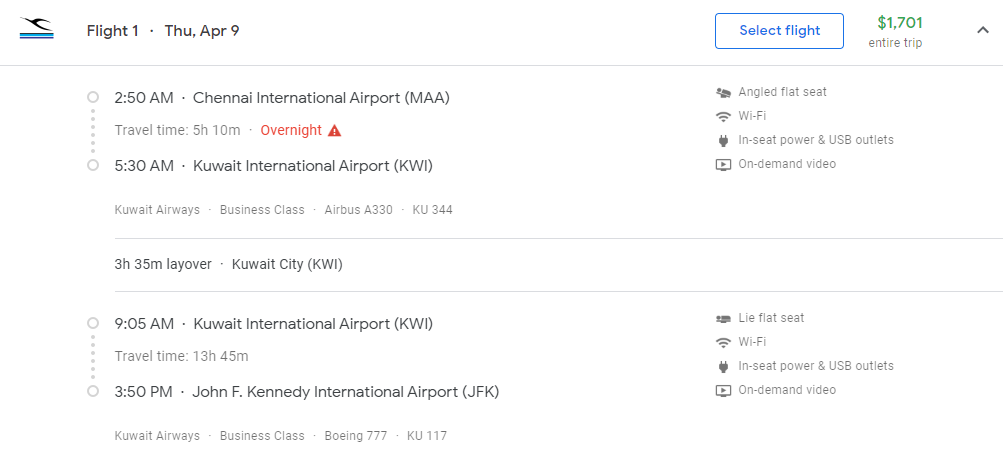Click the Wi-Fi icon for flight KU 117

[723, 343]
